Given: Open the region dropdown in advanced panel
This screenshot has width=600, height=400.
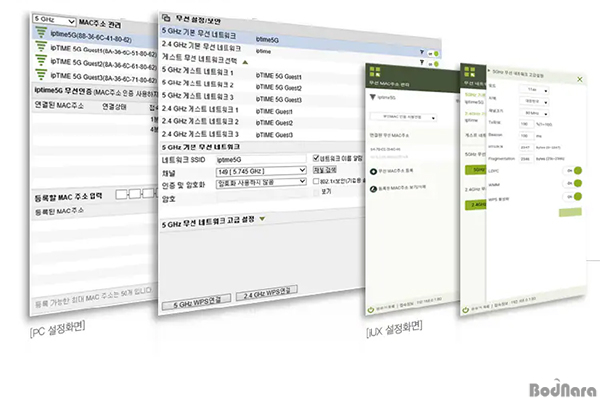Looking at the screenshot, I should [534, 101].
